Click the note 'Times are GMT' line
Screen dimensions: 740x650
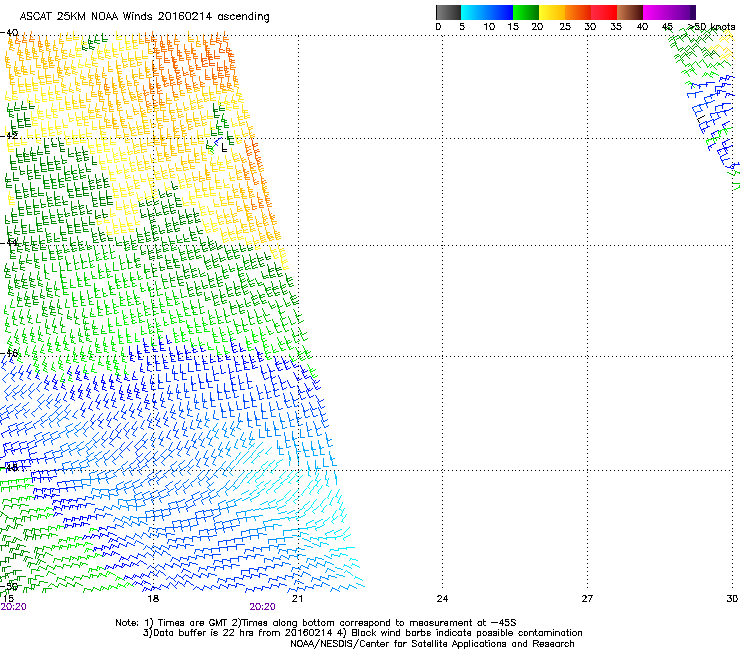tap(316, 623)
